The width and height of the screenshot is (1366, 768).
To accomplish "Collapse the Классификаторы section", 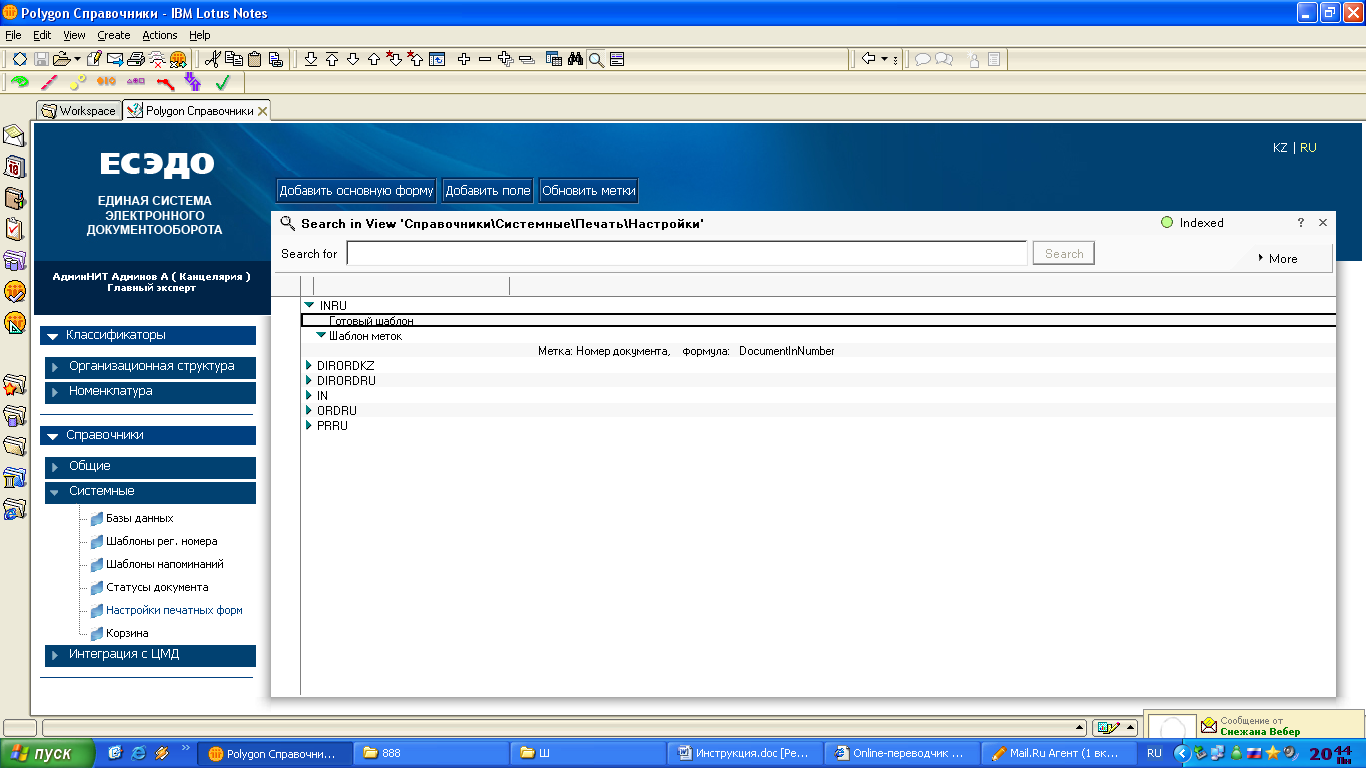I will 148,336.
